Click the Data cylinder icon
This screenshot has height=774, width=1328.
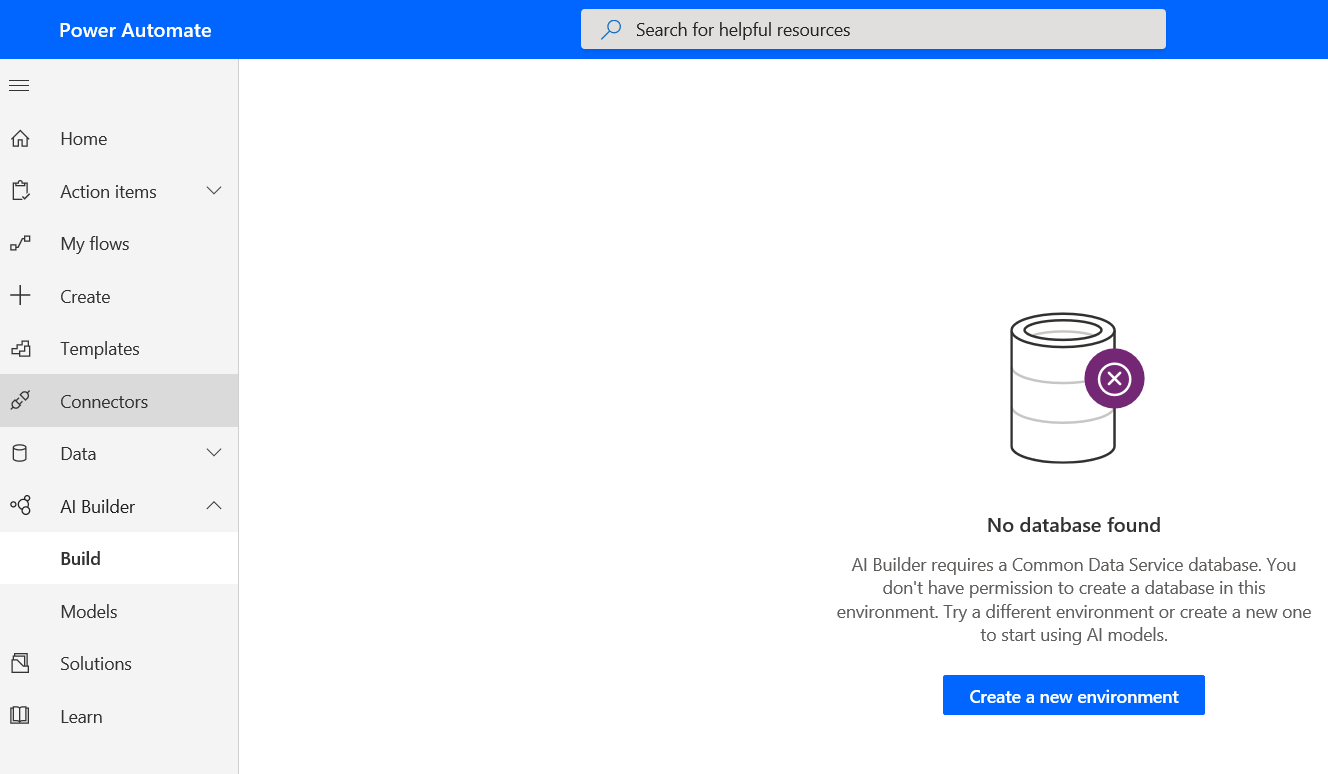click(20, 454)
